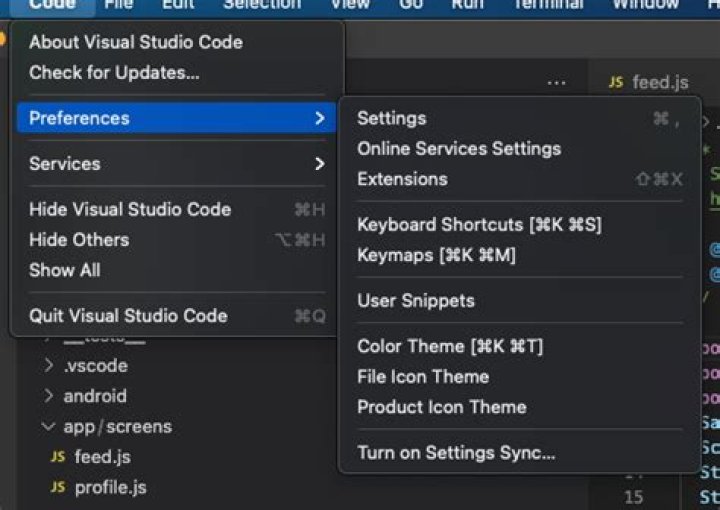Open User Snippets
The image size is (720, 510).
[x=520, y=301]
